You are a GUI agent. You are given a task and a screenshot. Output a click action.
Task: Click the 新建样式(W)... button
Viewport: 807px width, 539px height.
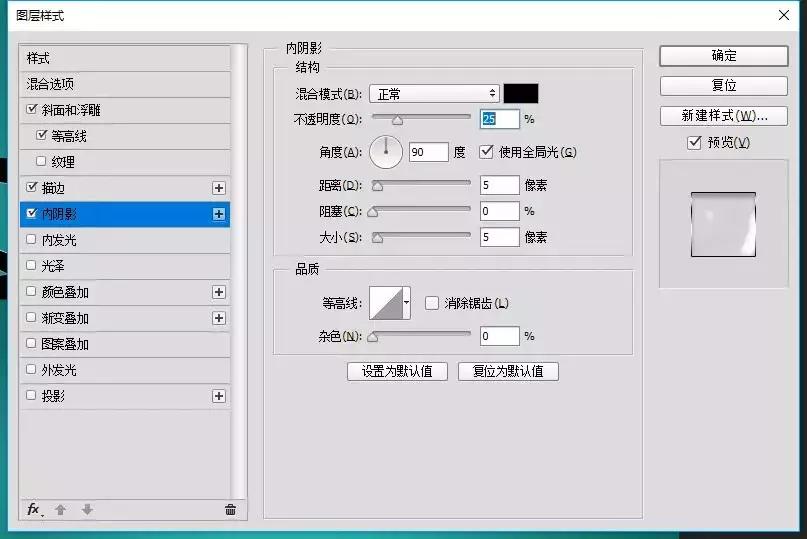tap(724, 116)
